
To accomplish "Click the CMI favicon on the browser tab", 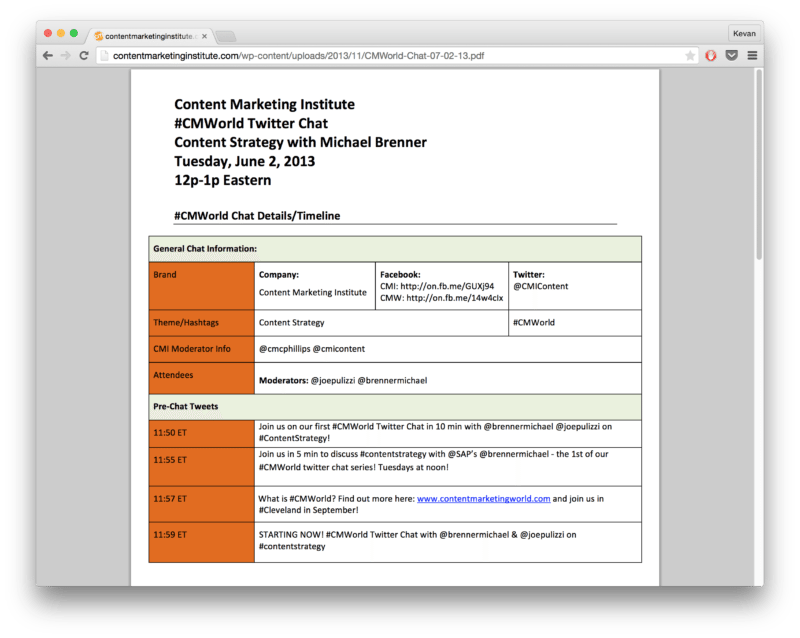I will point(97,33).
